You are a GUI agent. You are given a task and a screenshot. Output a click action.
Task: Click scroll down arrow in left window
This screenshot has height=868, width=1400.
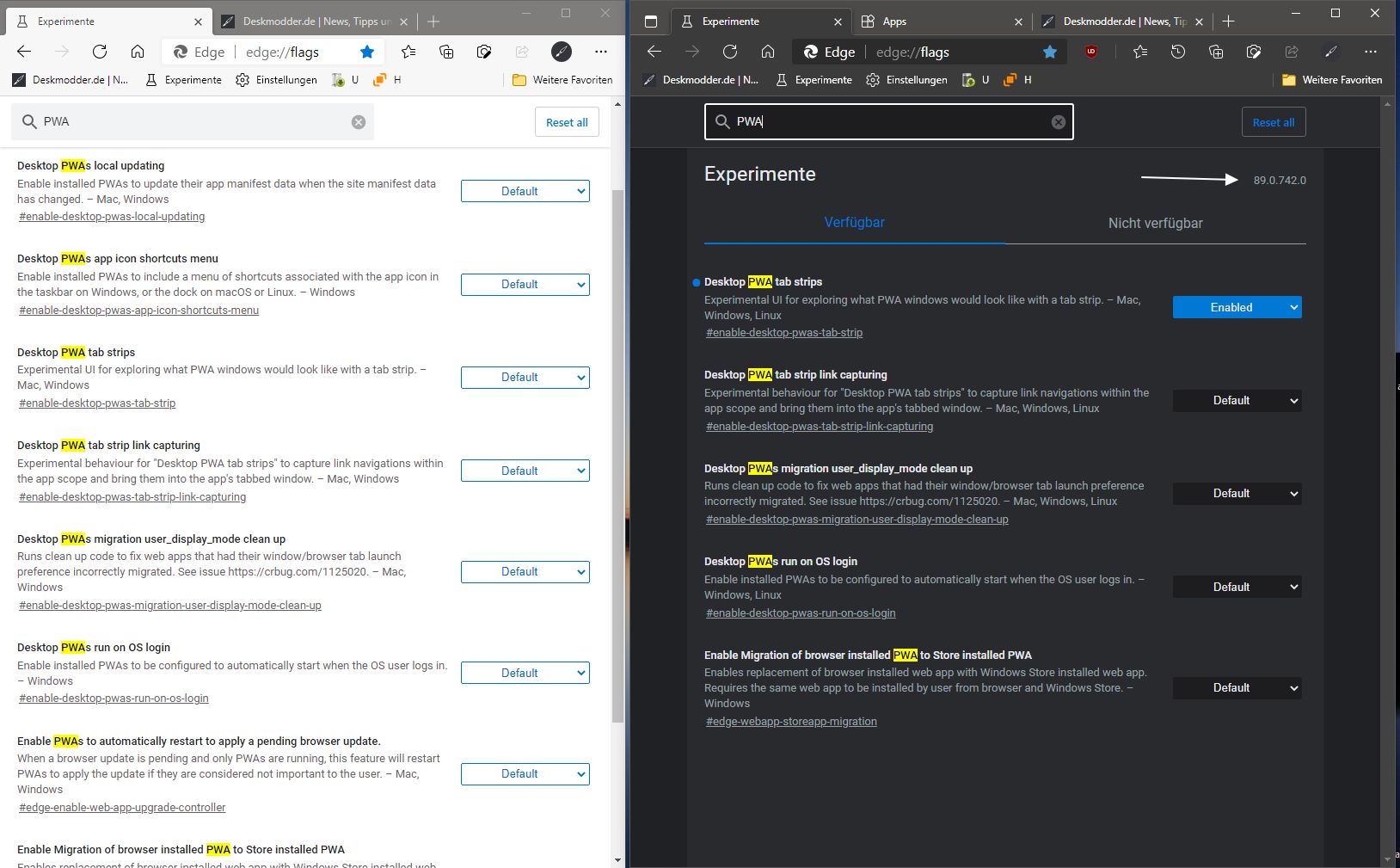[617, 860]
